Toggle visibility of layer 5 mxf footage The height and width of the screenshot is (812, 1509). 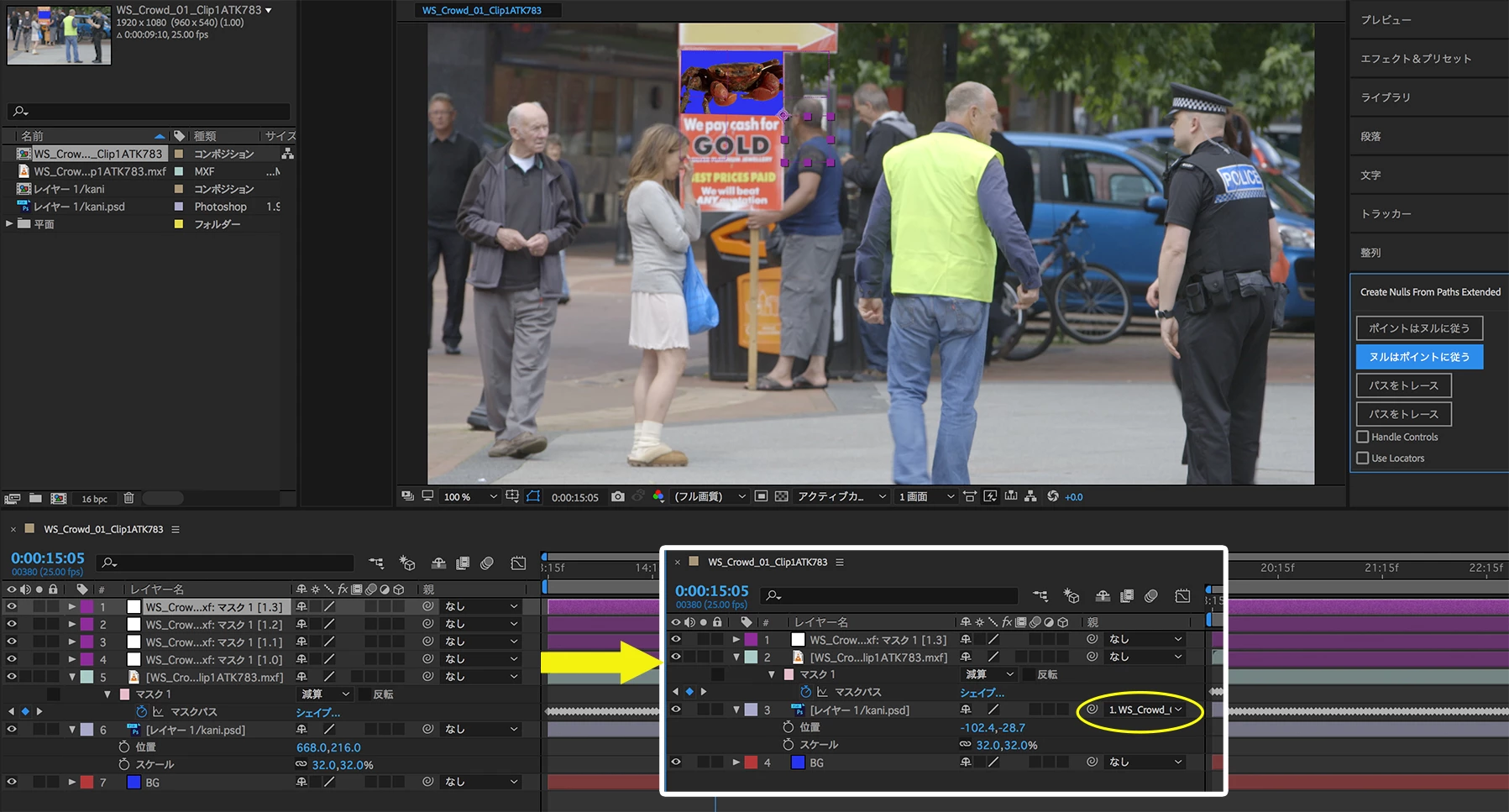tap(12, 676)
